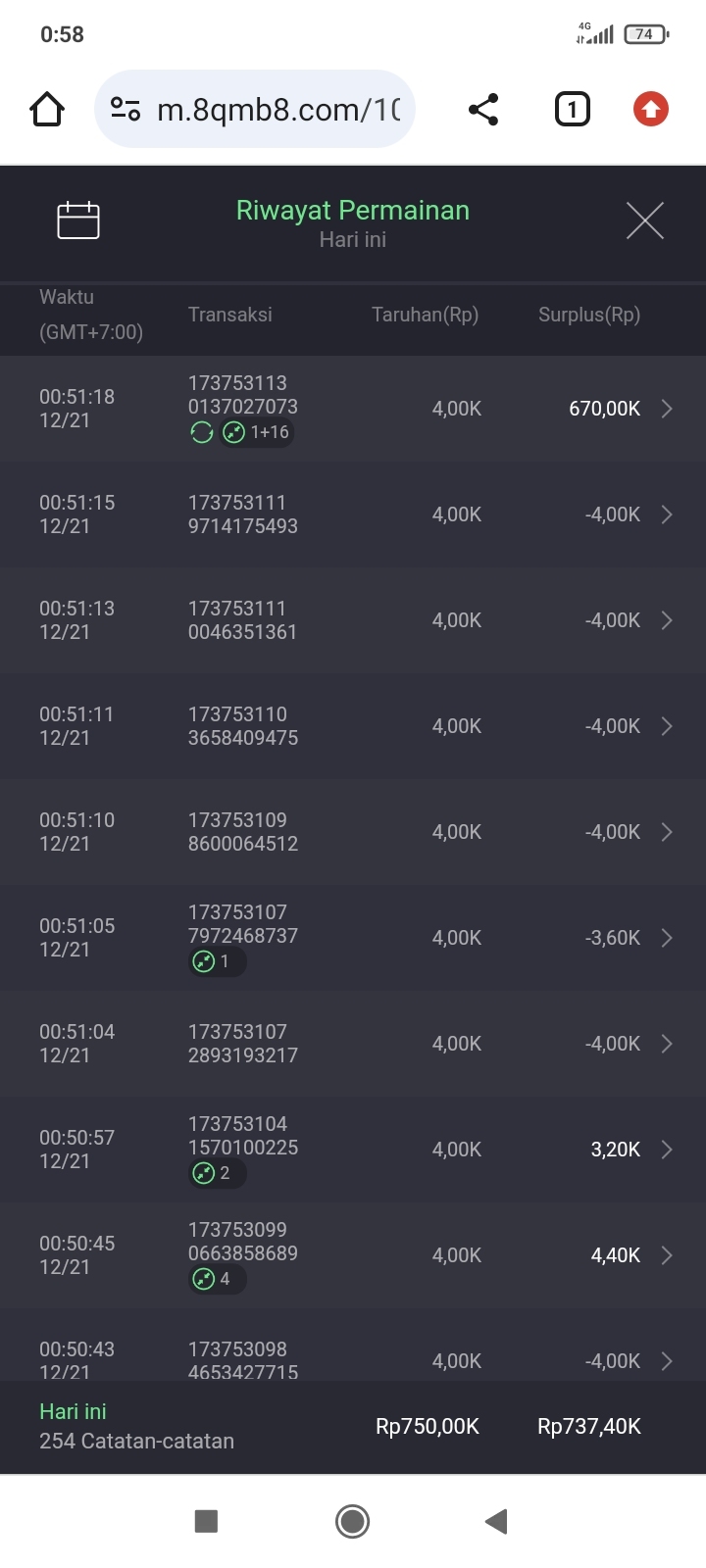Expand the -3,60K surplus row chevron

click(x=667, y=938)
